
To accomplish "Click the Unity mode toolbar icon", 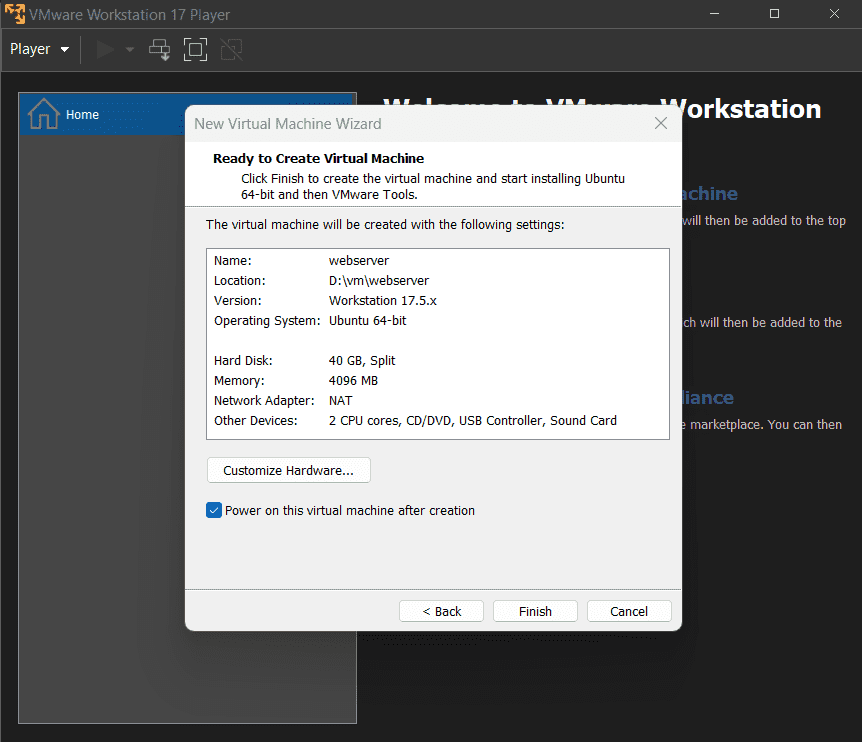I will pyautogui.click(x=231, y=49).
